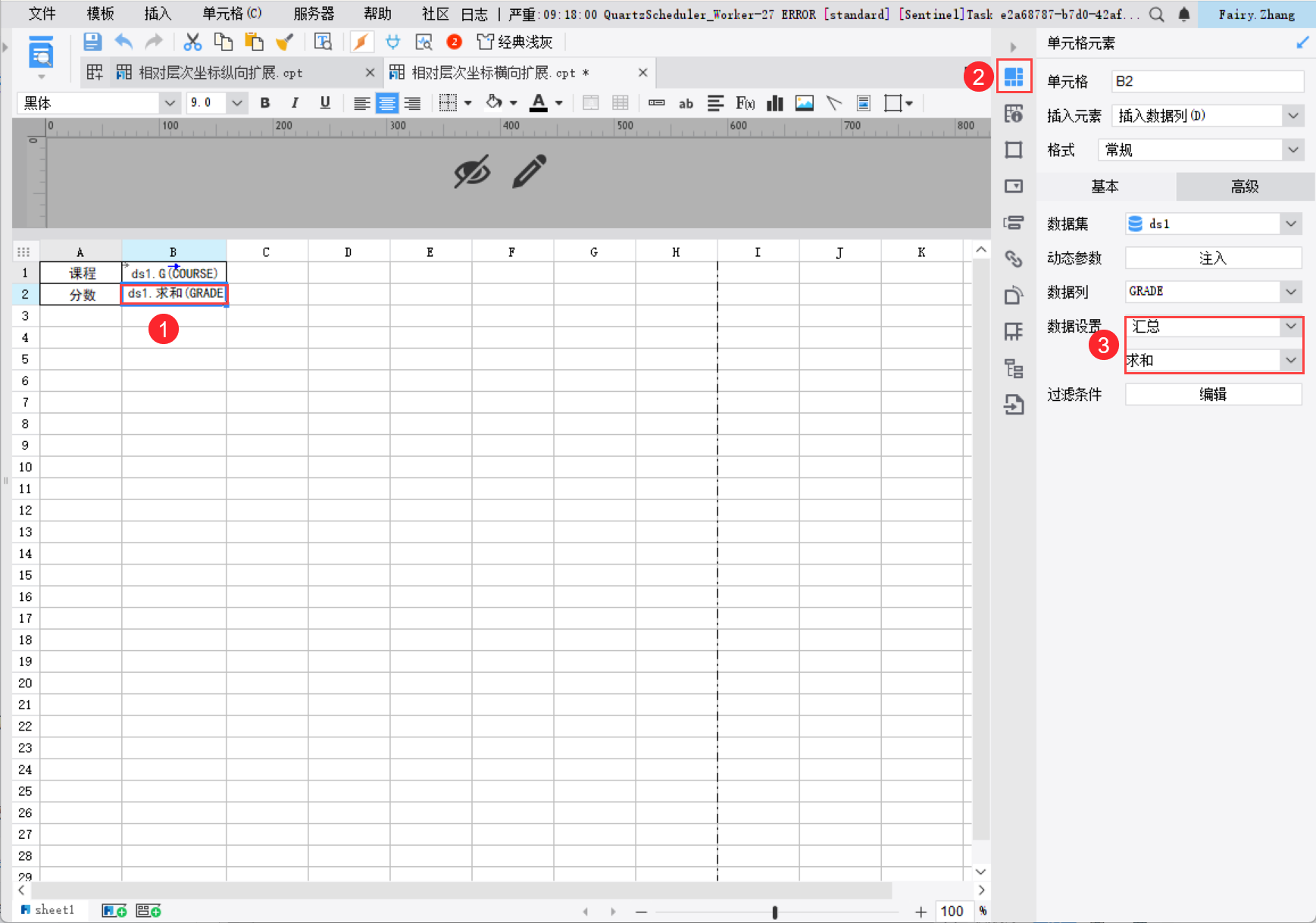Toggle bold formatting
This screenshot has height=923, width=1316.
point(265,103)
